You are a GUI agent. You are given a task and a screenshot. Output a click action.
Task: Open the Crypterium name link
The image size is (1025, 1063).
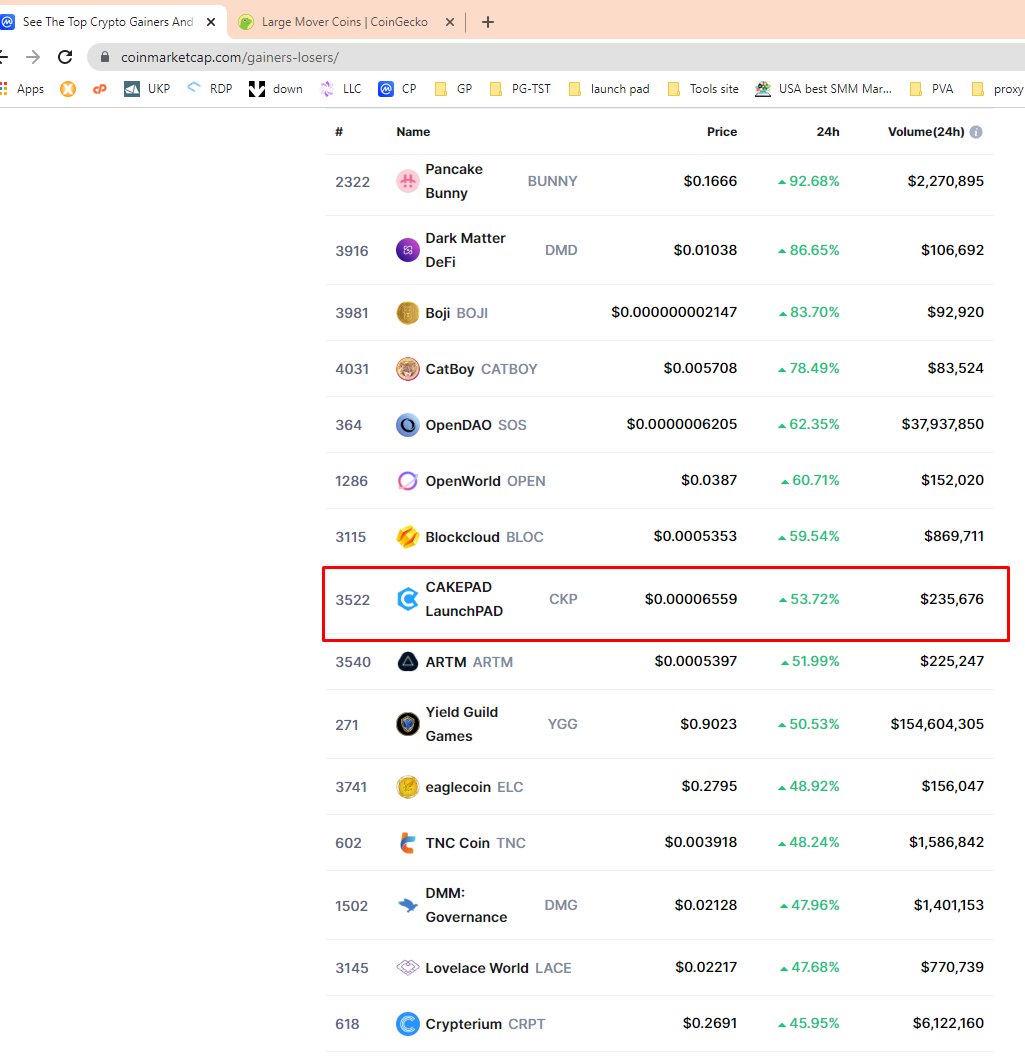click(464, 1024)
